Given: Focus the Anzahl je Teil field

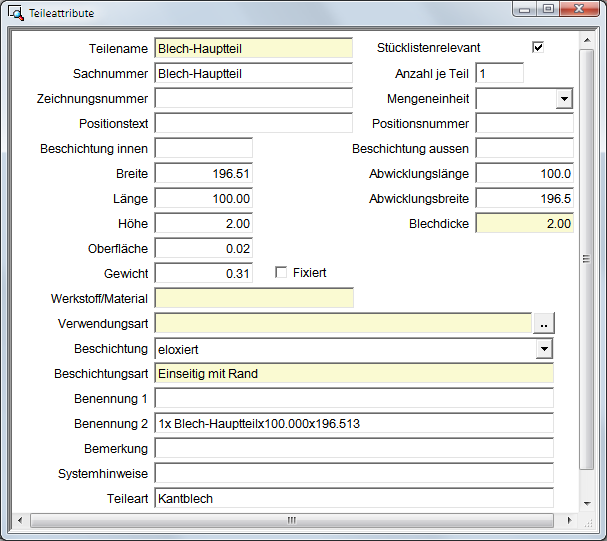Looking at the screenshot, I should point(499,73).
